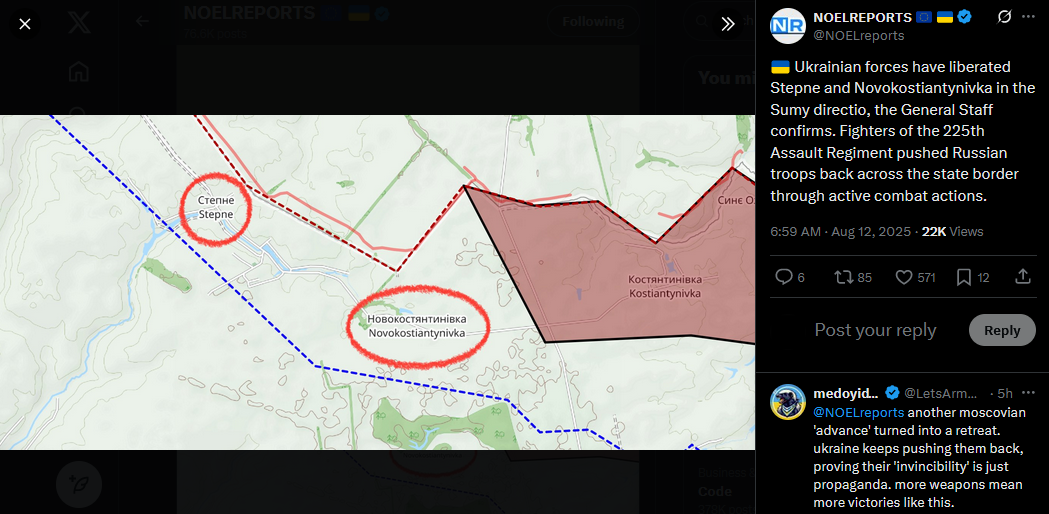Screen dimensions: 1049x514
Task: Click the Home icon in background sidebar
Action: click(79, 71)
